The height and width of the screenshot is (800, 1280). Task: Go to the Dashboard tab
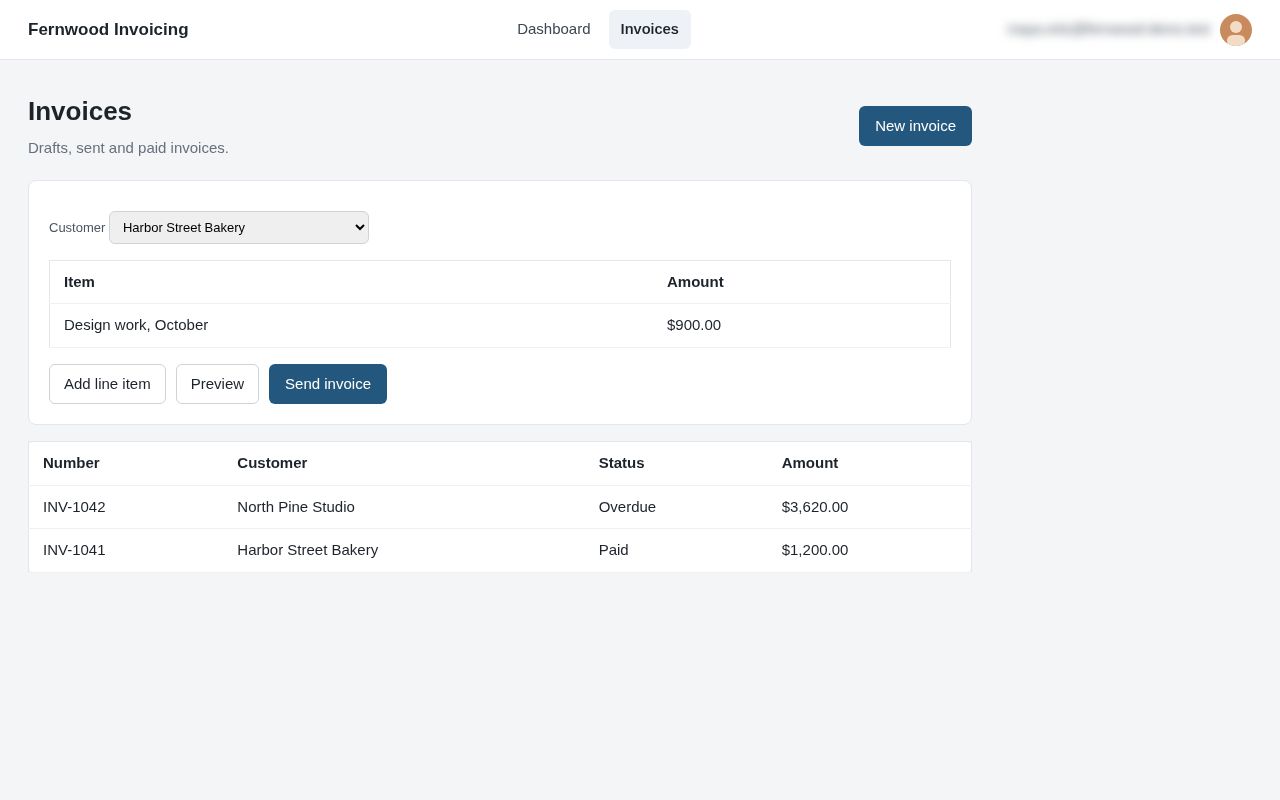coord(553,29)
